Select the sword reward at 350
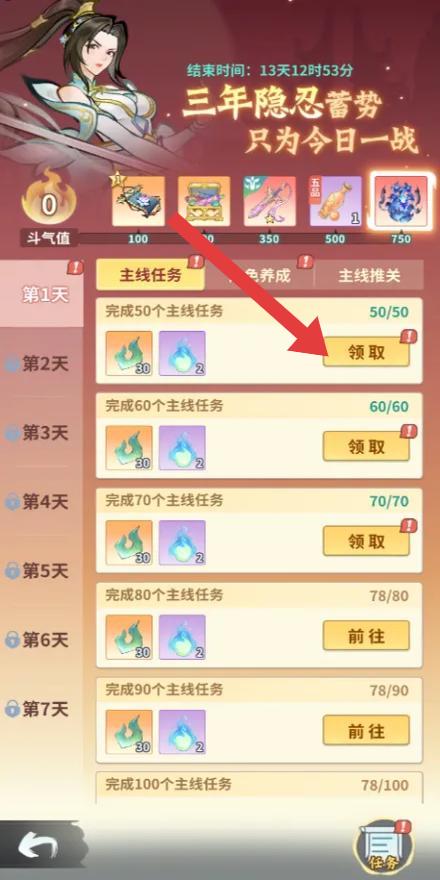The width and height of the screenshot is (440, 880). pos(270,201)
